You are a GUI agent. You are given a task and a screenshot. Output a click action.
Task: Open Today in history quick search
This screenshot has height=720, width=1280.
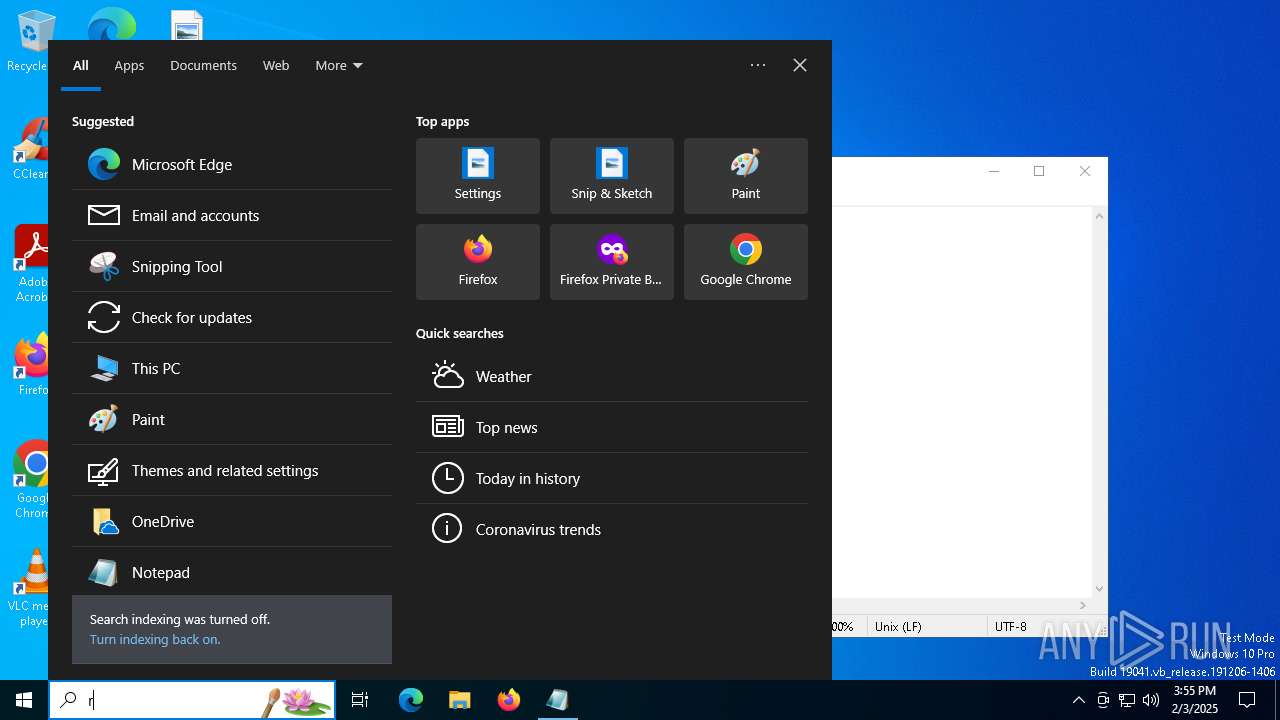click(x=612, y=478)
